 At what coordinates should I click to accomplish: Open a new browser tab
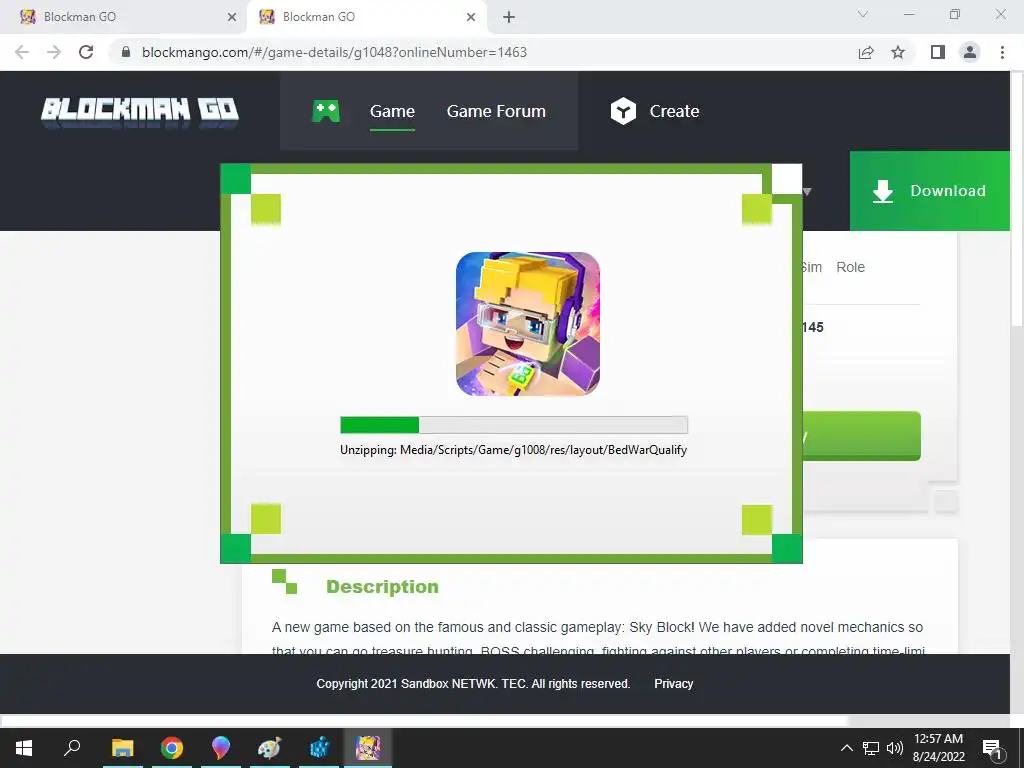[x=509, y=18]
